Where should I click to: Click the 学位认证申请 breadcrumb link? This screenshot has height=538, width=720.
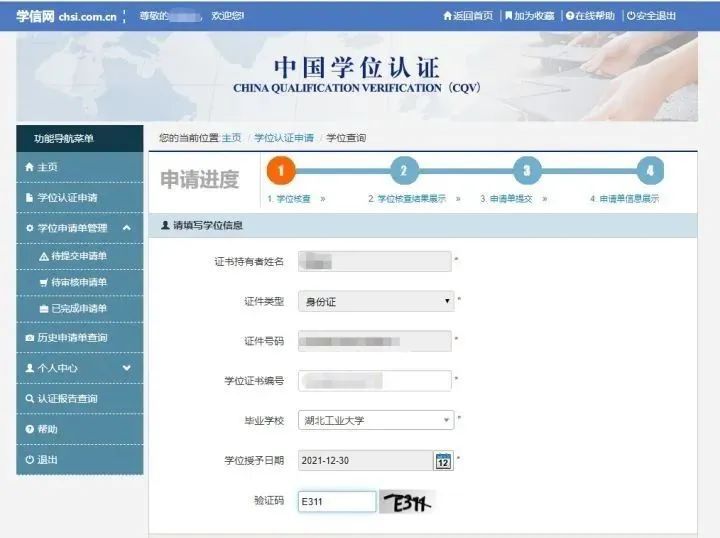(x=284, y=138)
